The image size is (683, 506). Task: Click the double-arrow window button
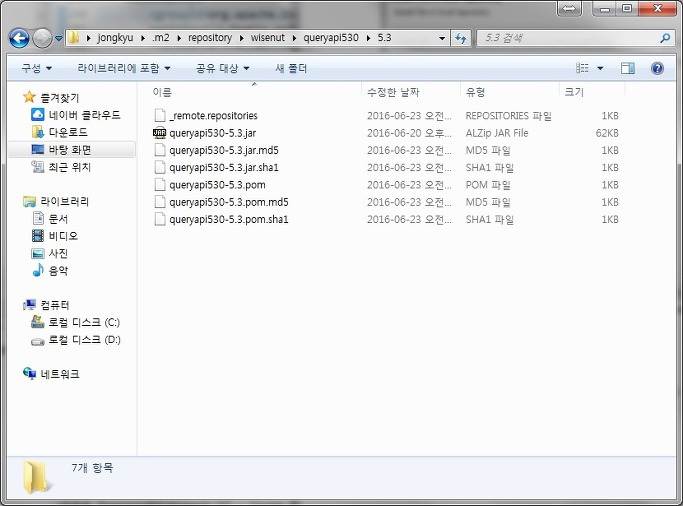[x=569, y=8]
